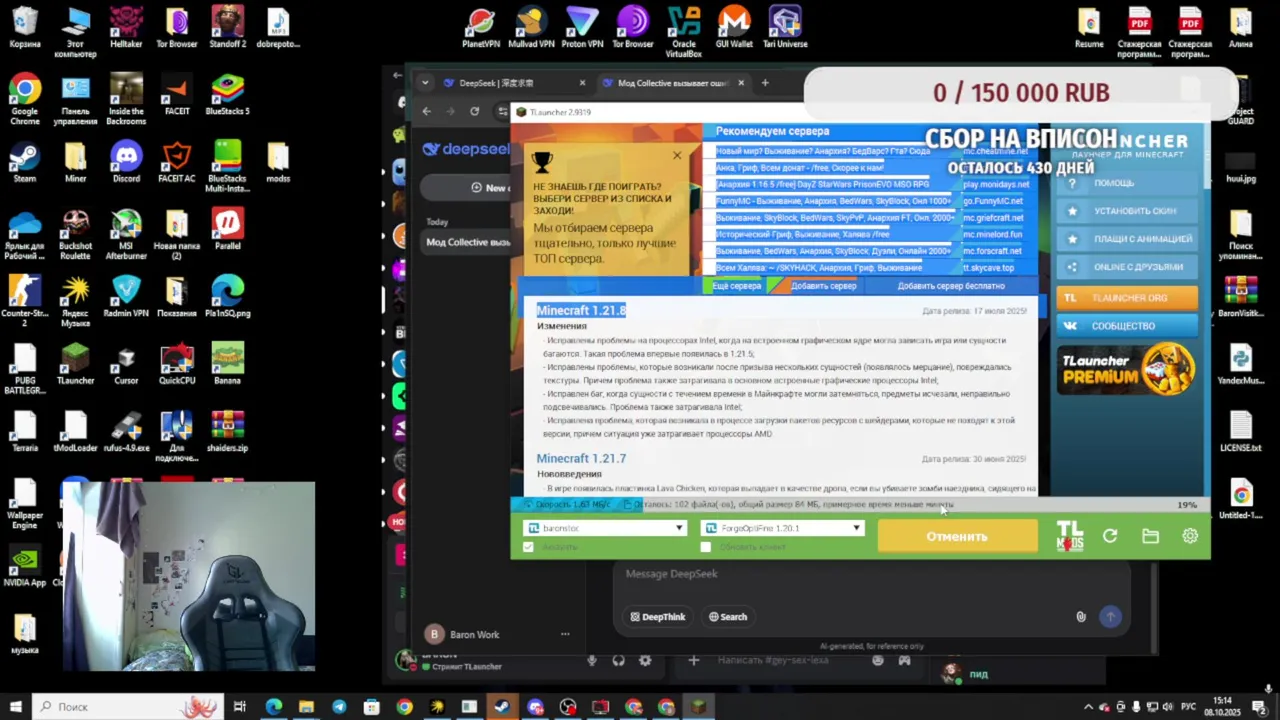Toggle Search mode in DeepSeek
Image resolution: width=1280 pixels, height=720 pixels.
(728, 617)
